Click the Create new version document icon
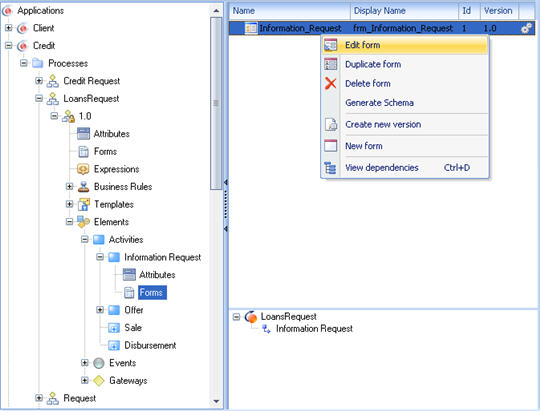Viewport: 540px width, 411px height. [331, 124]
